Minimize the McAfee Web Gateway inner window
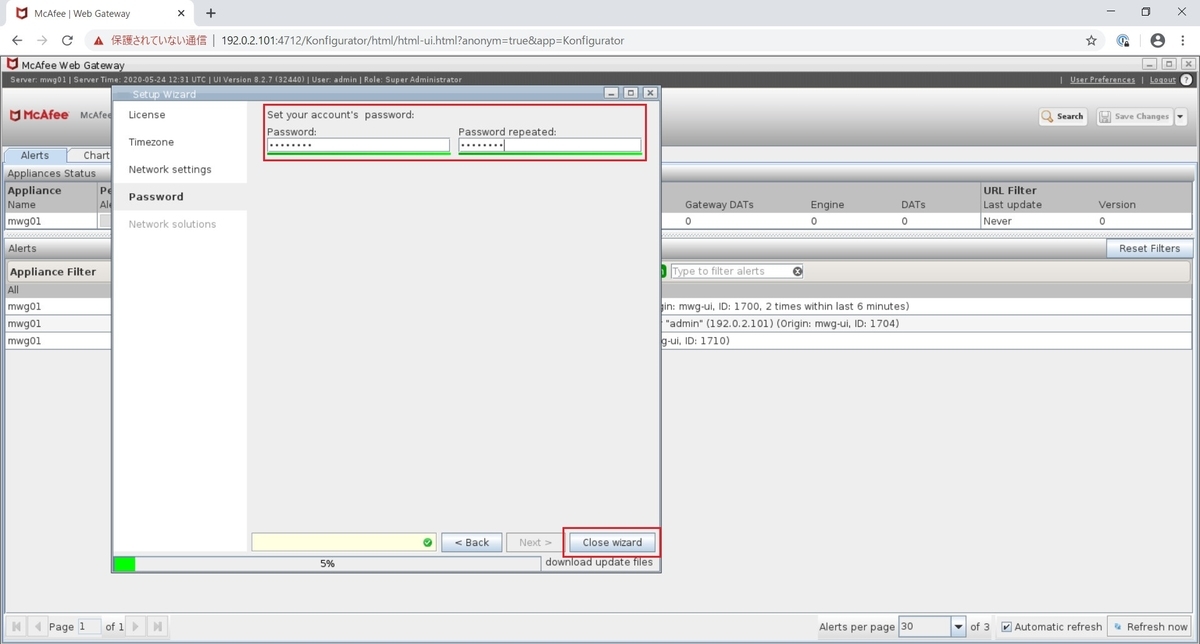Image resolution: width=1200 pixels, height=644 pixels. (x=1150, y=63)
